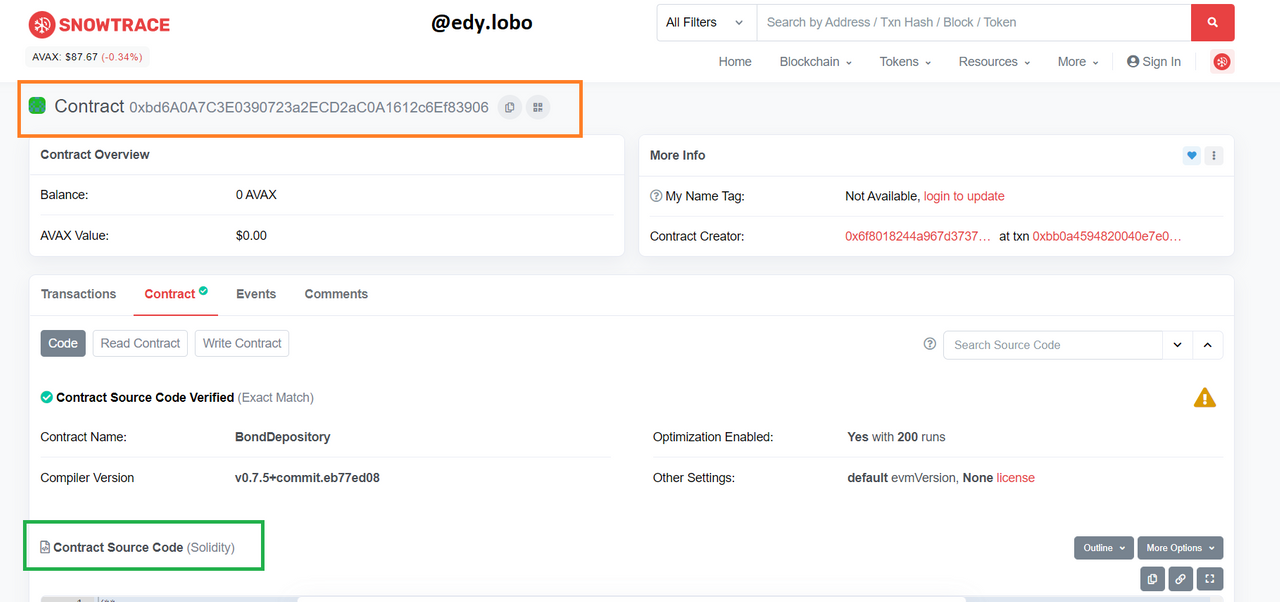Click the 0 AVAX balance value
The height and width of the screenshot is (602, 1280).
tap(256, 195)
